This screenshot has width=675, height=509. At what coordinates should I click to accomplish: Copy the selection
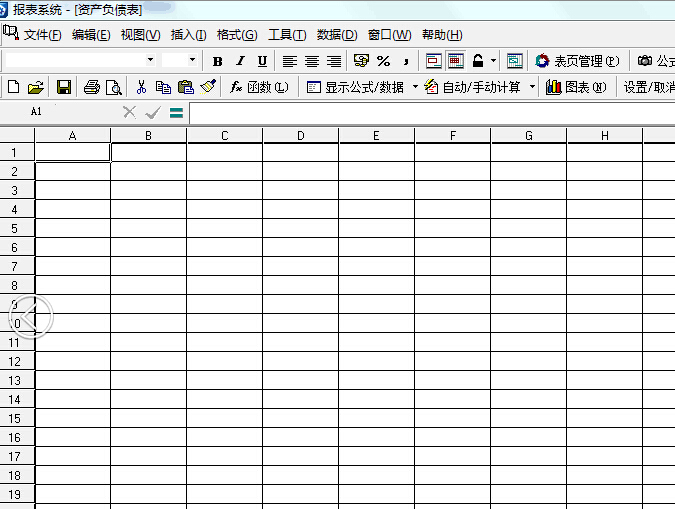pos(163,87)
